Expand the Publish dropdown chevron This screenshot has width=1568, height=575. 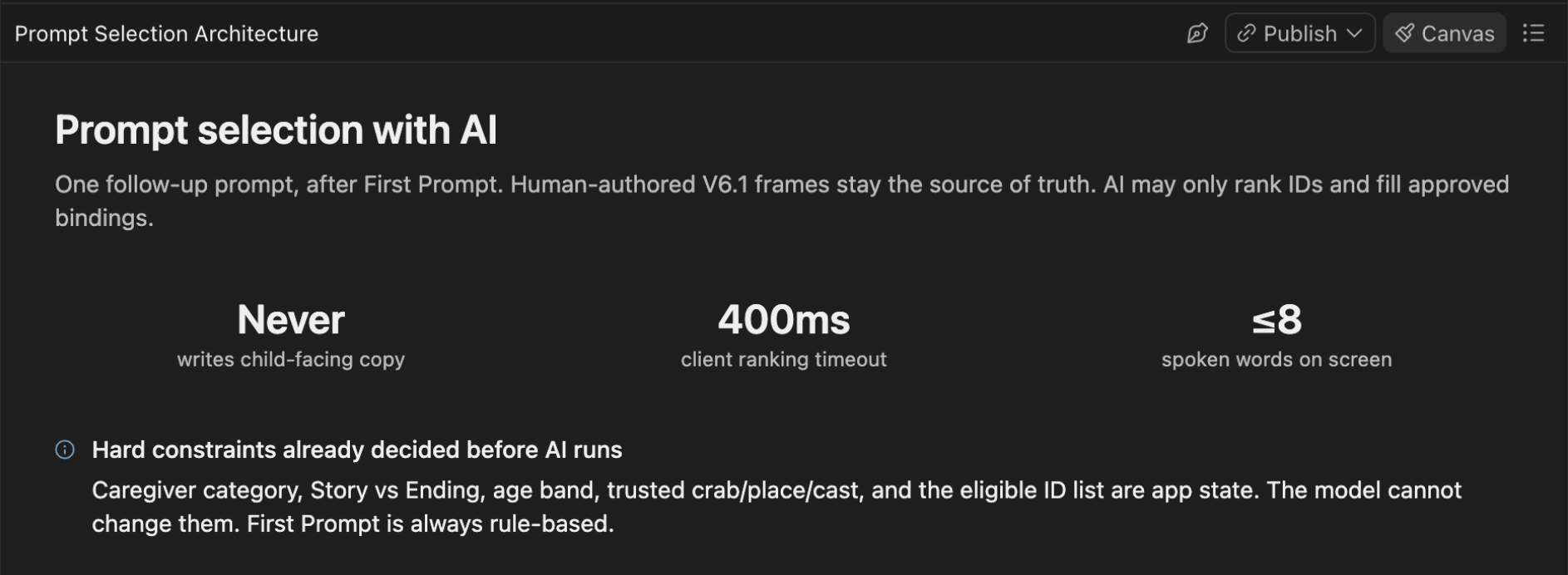click(1354, 33)
